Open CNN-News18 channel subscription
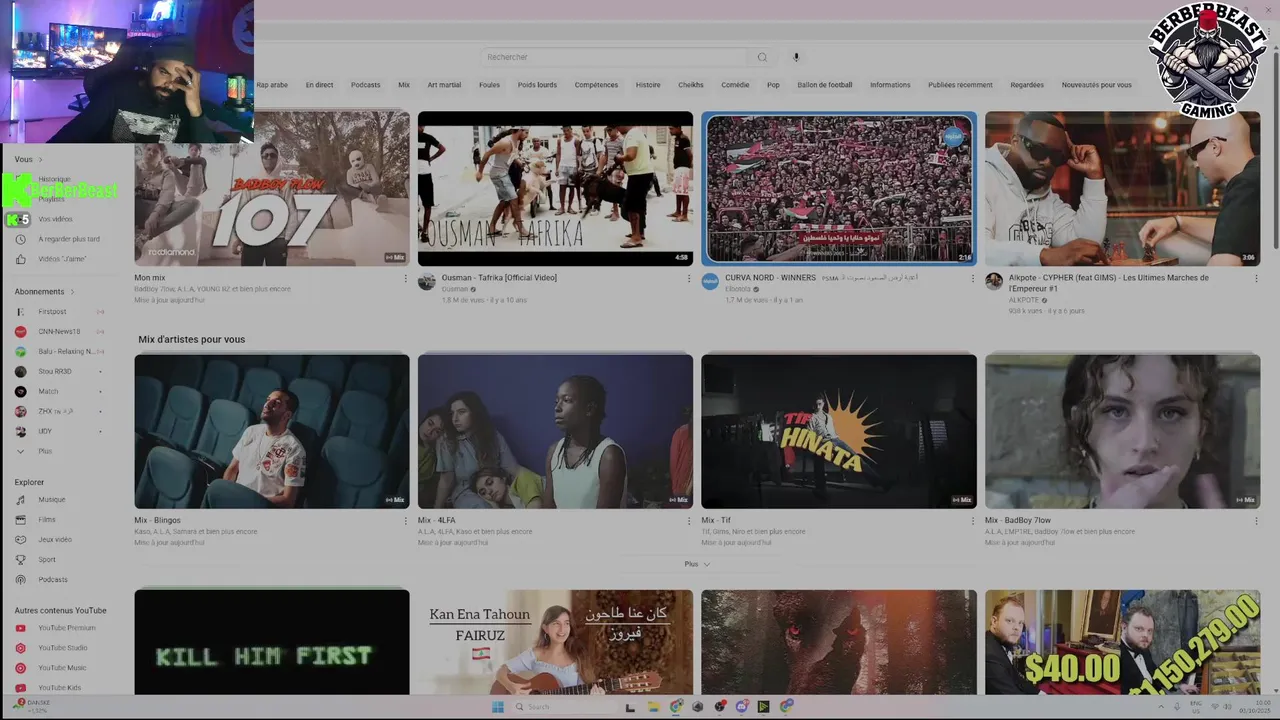The height and width of the screenshot is (720, 1280). [x=60, y=332]
